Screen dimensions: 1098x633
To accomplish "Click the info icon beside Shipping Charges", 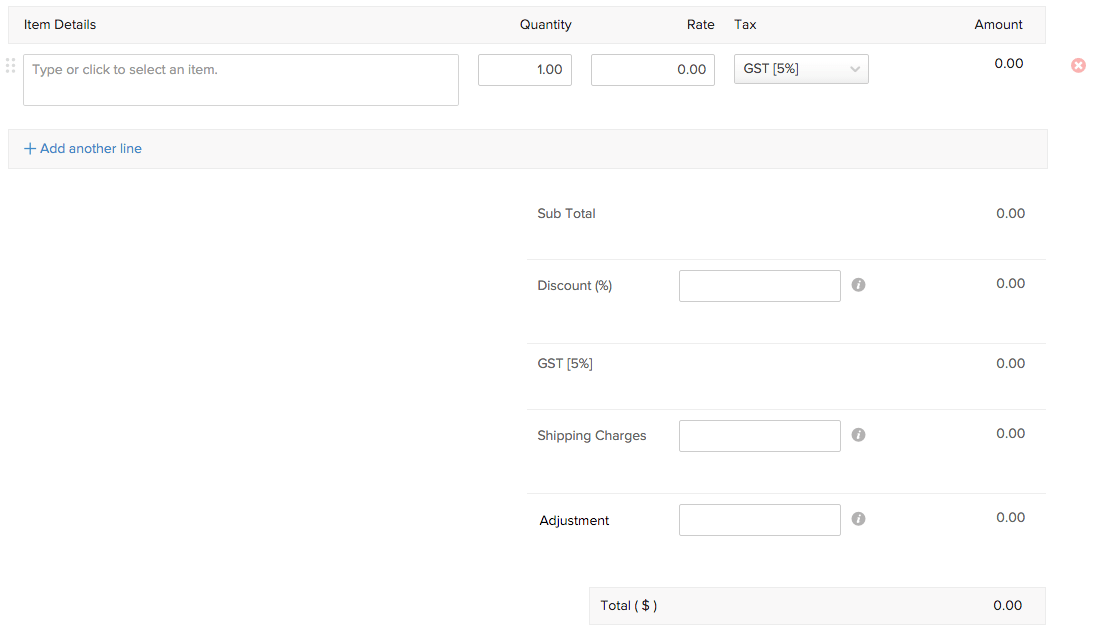I will point(858,435).
